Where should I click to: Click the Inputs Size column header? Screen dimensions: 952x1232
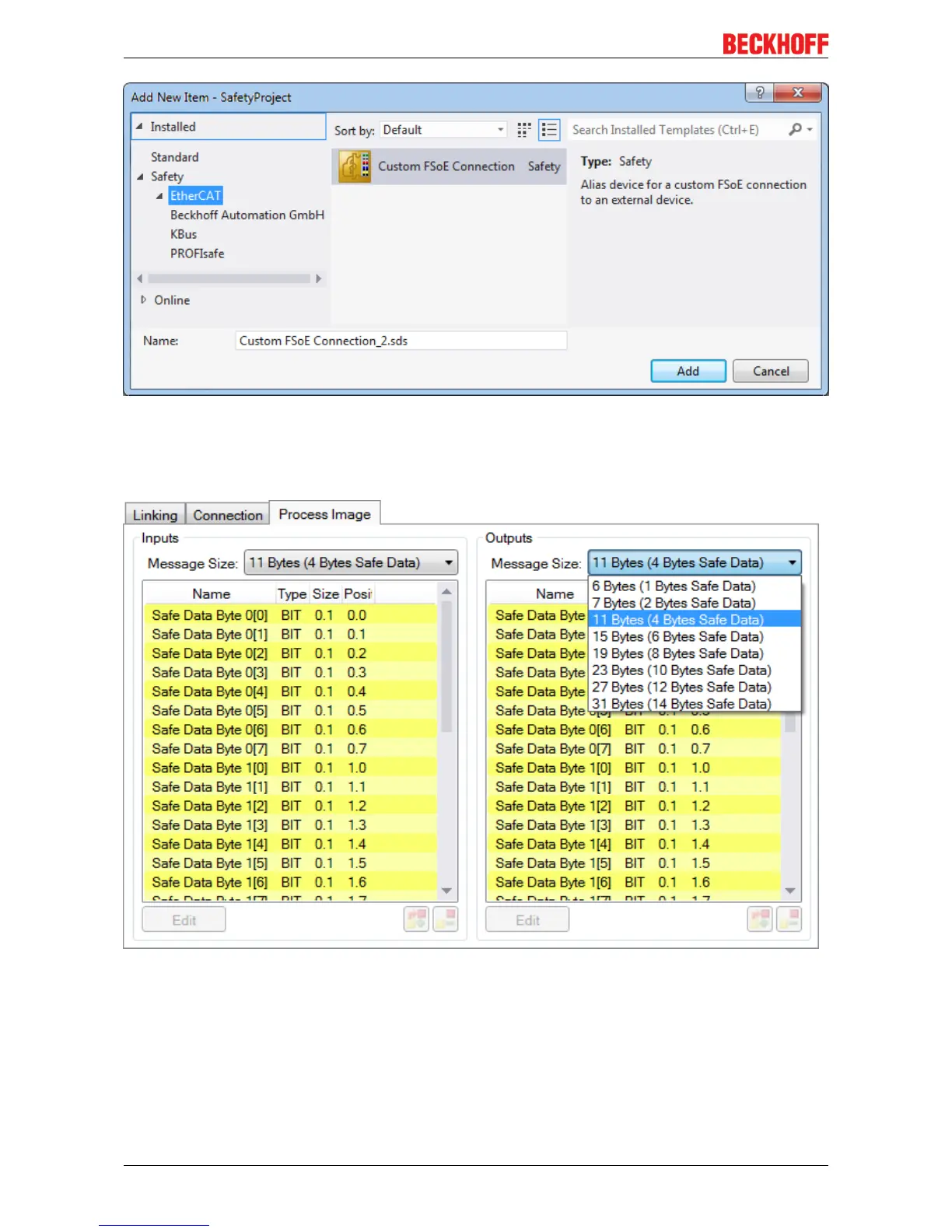tap(326, 593)
